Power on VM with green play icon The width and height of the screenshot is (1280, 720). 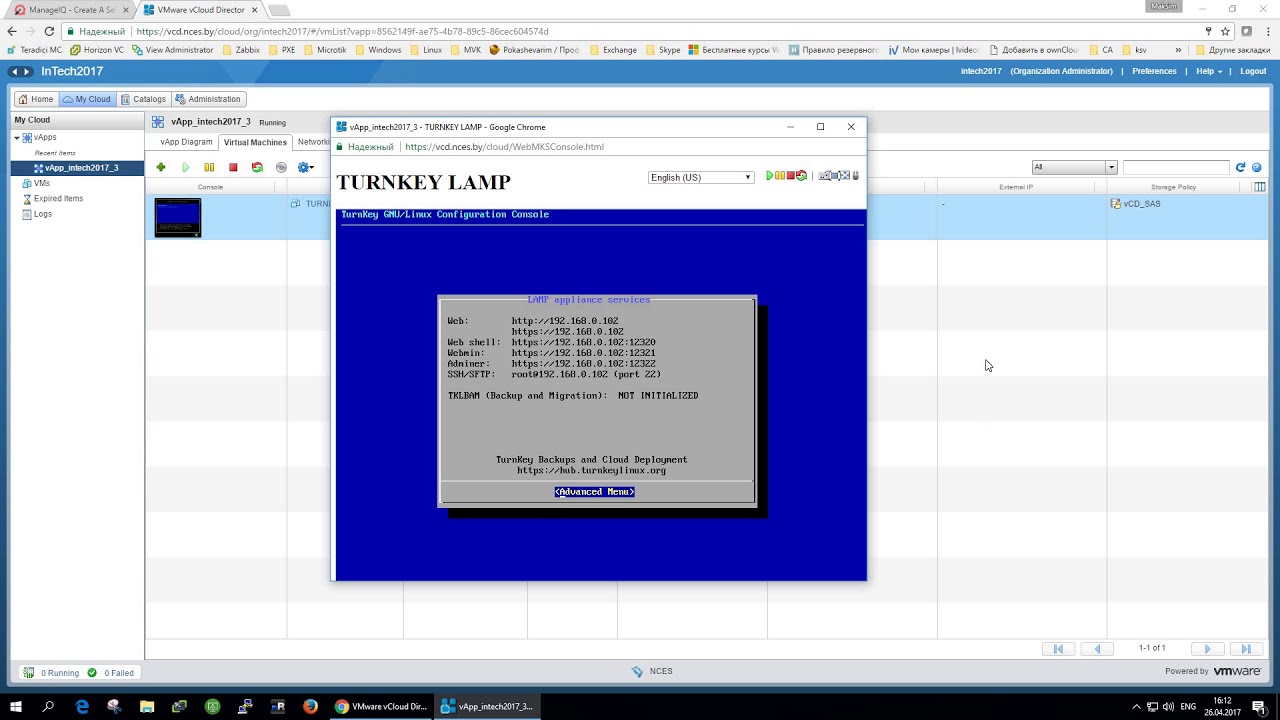coord(185,167)
